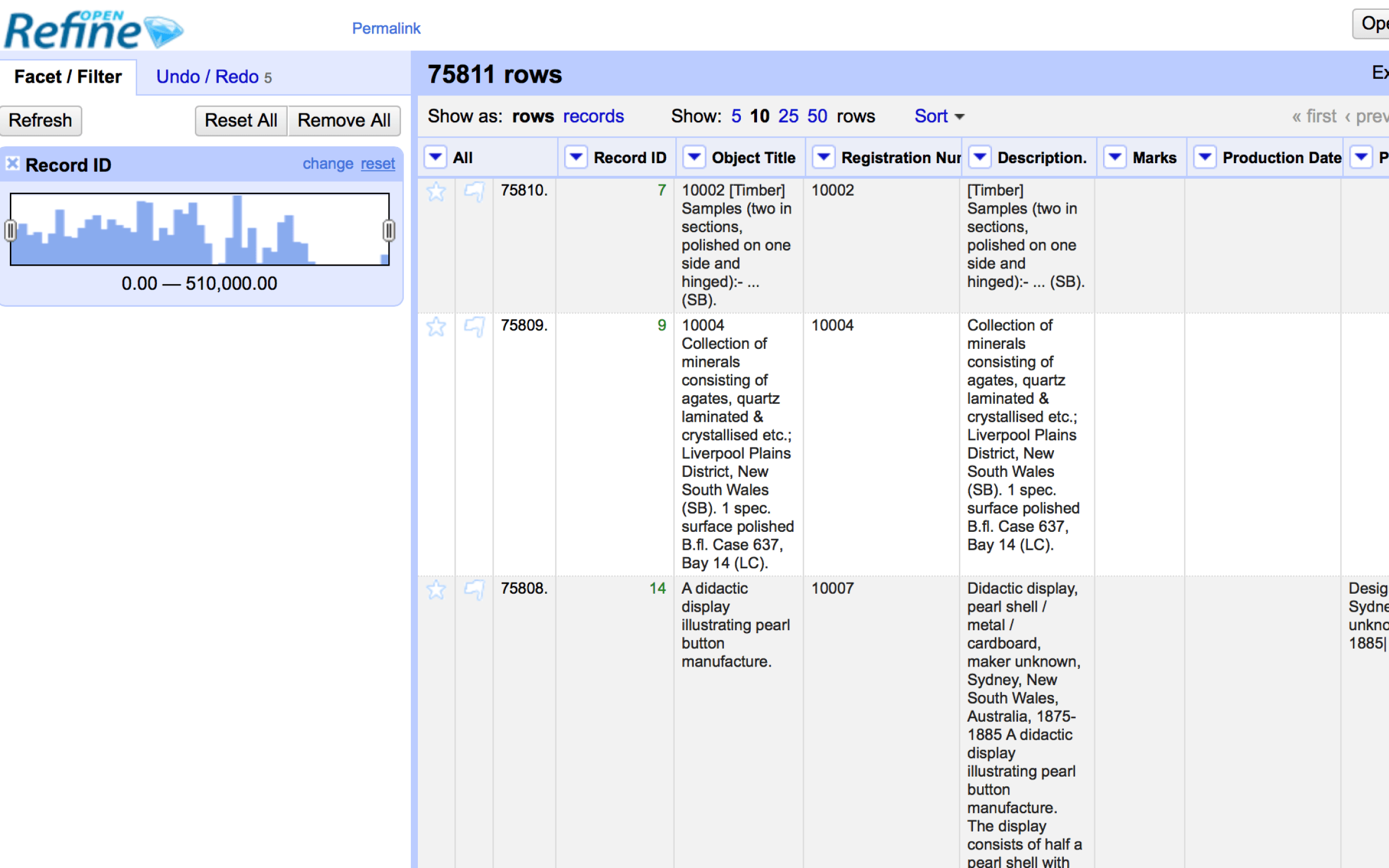Image resolution: width=1389 pixels, height=868 pixels.
Task: Show 50 rows per page
Action: (817, 116)
